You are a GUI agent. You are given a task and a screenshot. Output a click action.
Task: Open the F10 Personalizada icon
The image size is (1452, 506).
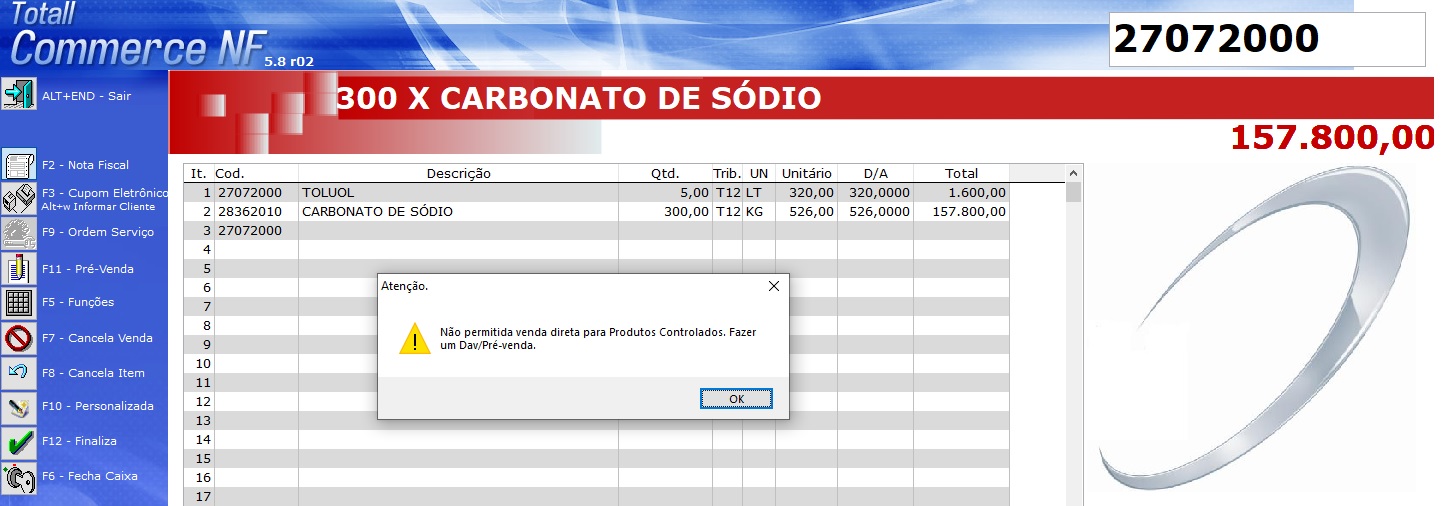coord(19,407)
